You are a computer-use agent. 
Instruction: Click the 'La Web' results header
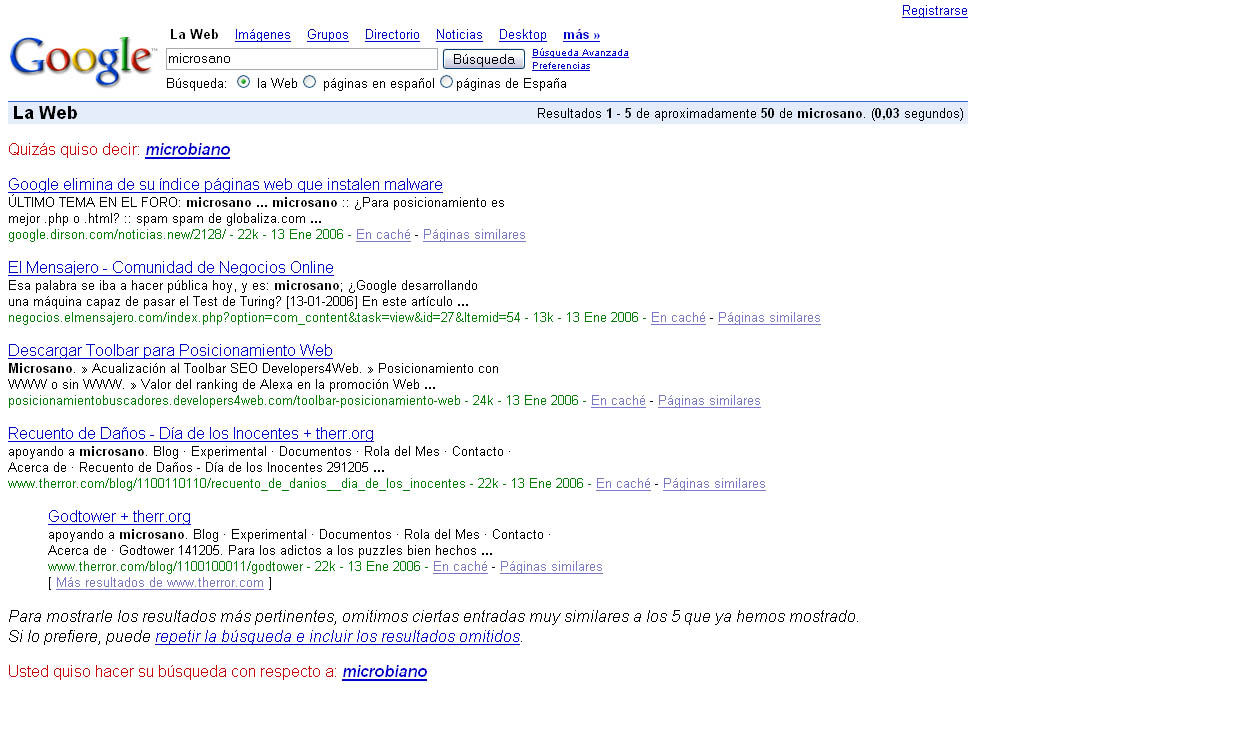click(45, 113)
